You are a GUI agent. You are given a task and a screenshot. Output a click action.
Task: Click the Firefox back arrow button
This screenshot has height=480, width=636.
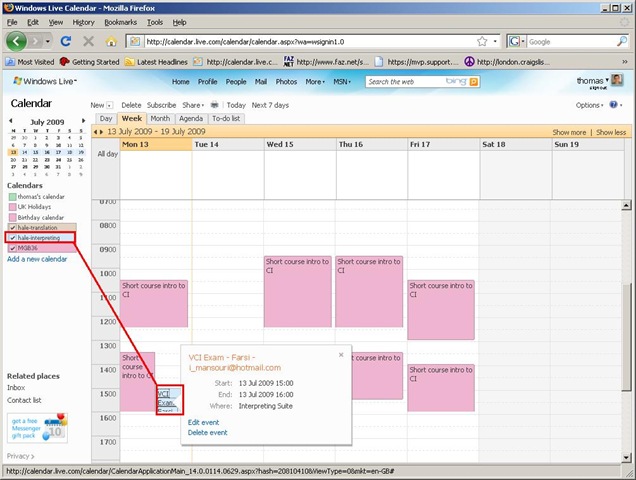[18, 42]
